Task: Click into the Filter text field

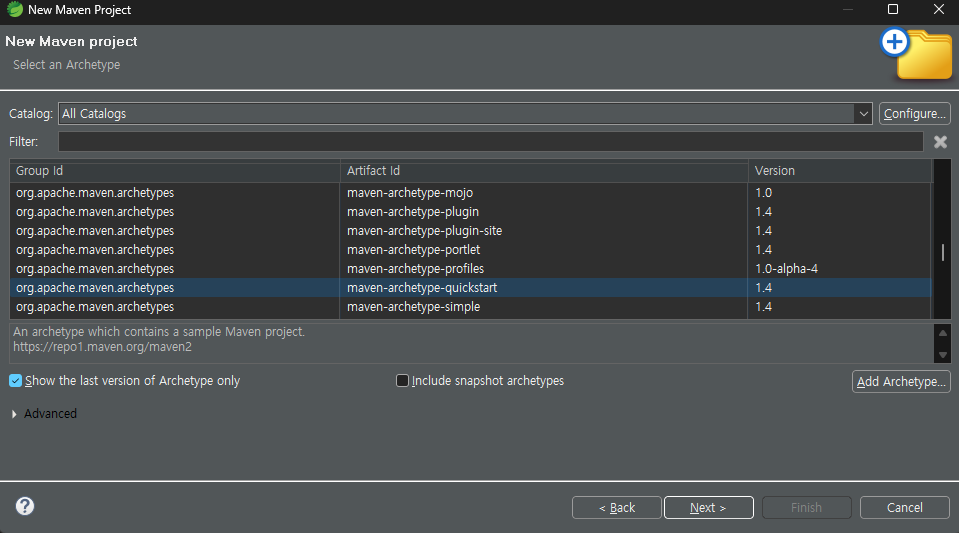Action: coord(491,141)
